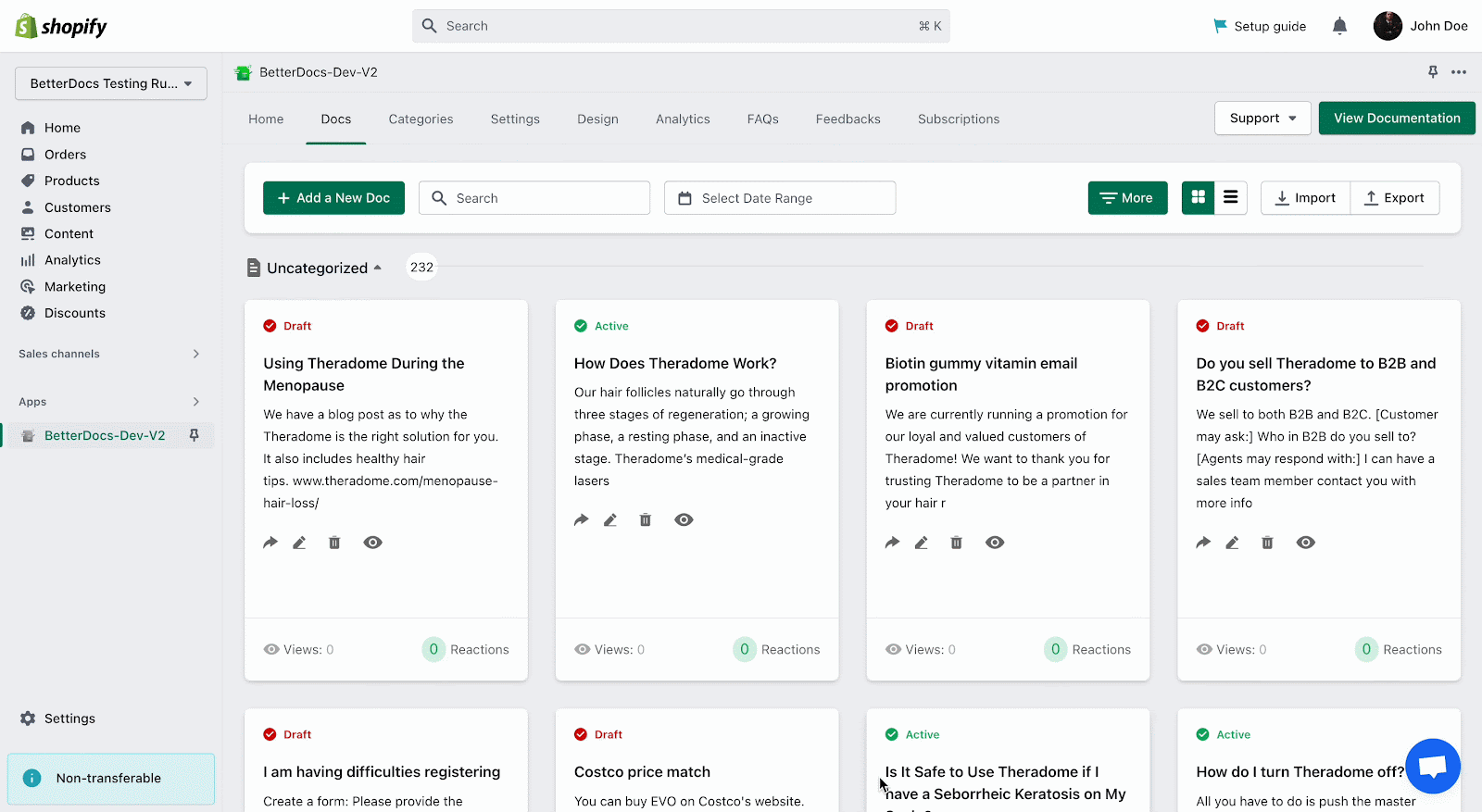This screenshot has height=812, width=1482.
Task: Select BetterDocs-Dev-V2 app in sidebar
Action: 105,435
